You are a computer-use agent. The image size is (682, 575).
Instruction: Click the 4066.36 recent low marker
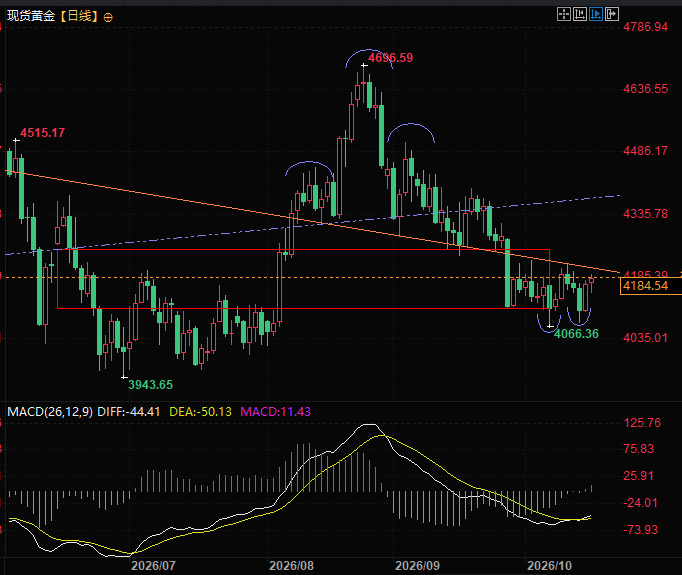point(576,334)
